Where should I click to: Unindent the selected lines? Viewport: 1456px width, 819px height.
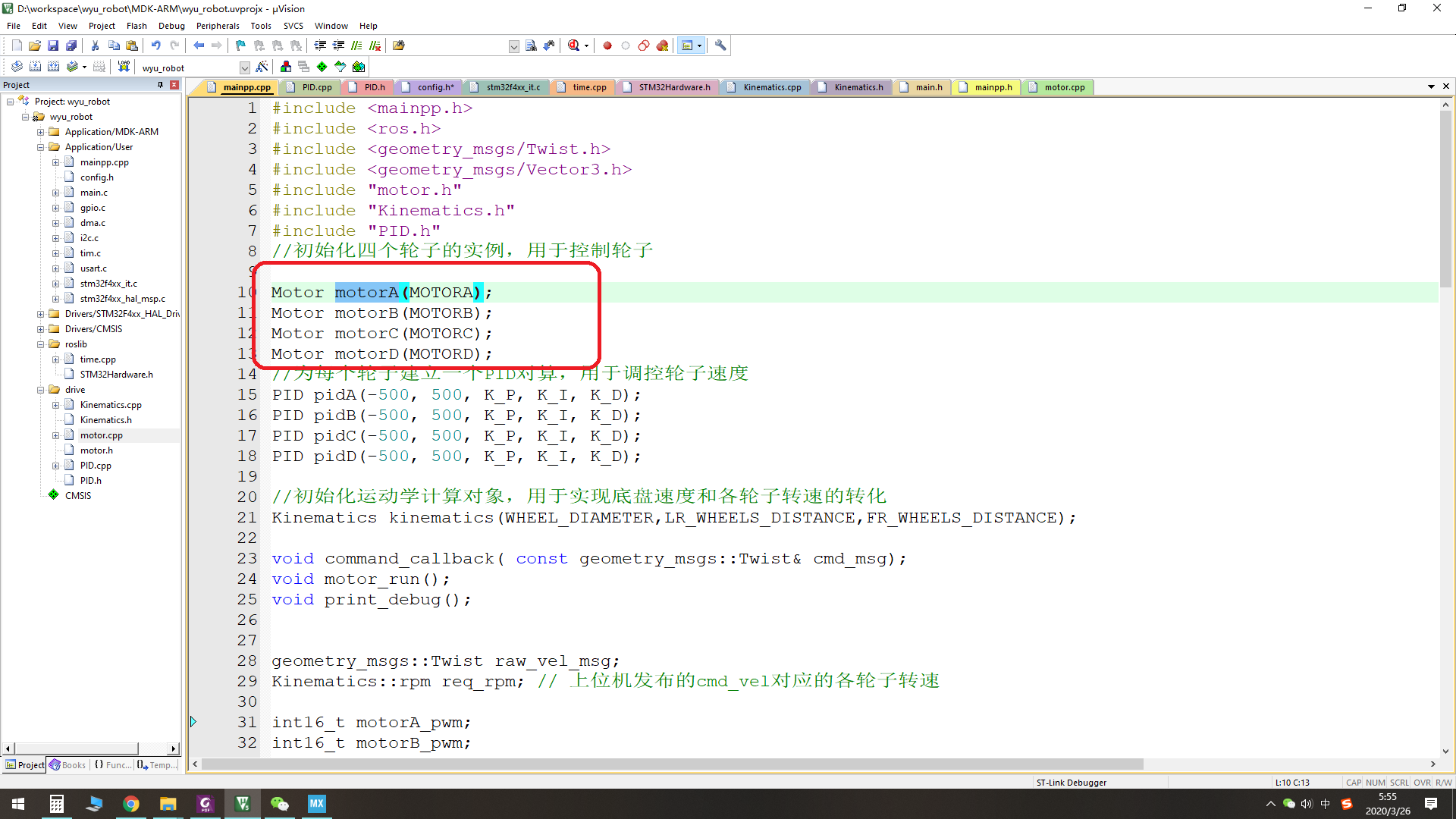(338, 45)
